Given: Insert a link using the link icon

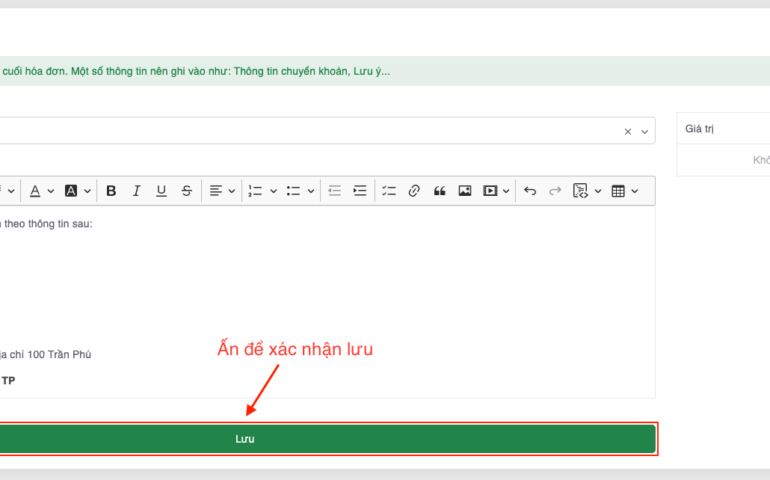Looking at the screenshot, I should click(414, 191).
